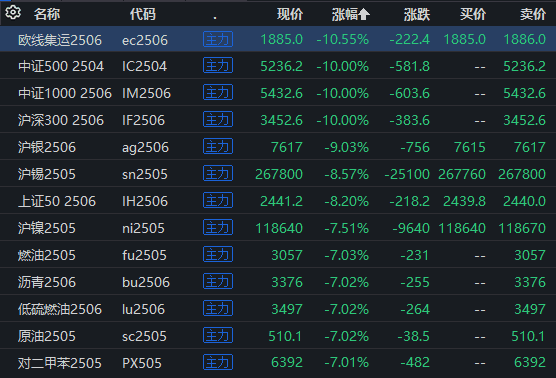
Task: Click the code ag2506
Action: [145, 148]
